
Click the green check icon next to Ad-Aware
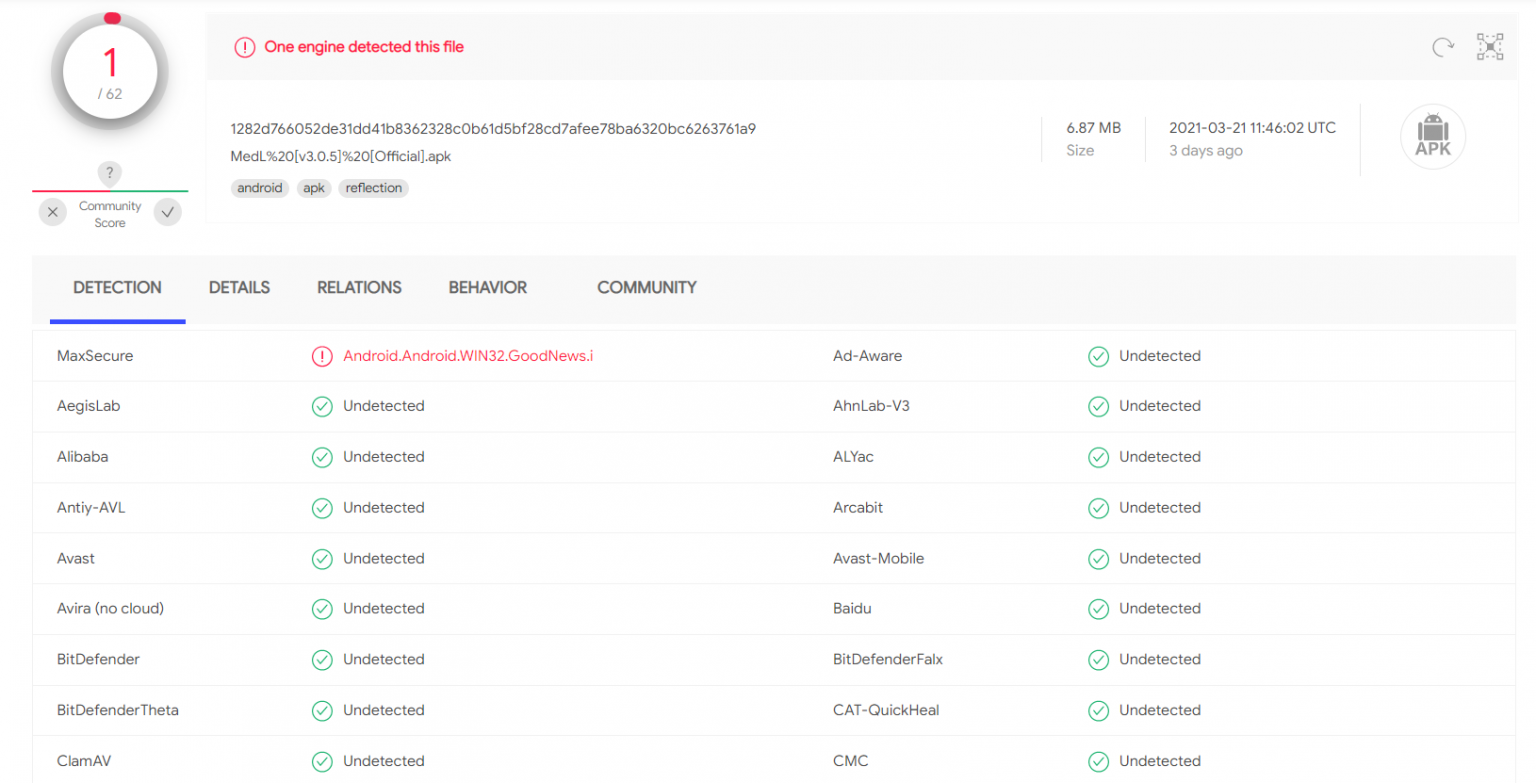[1098, 356]
